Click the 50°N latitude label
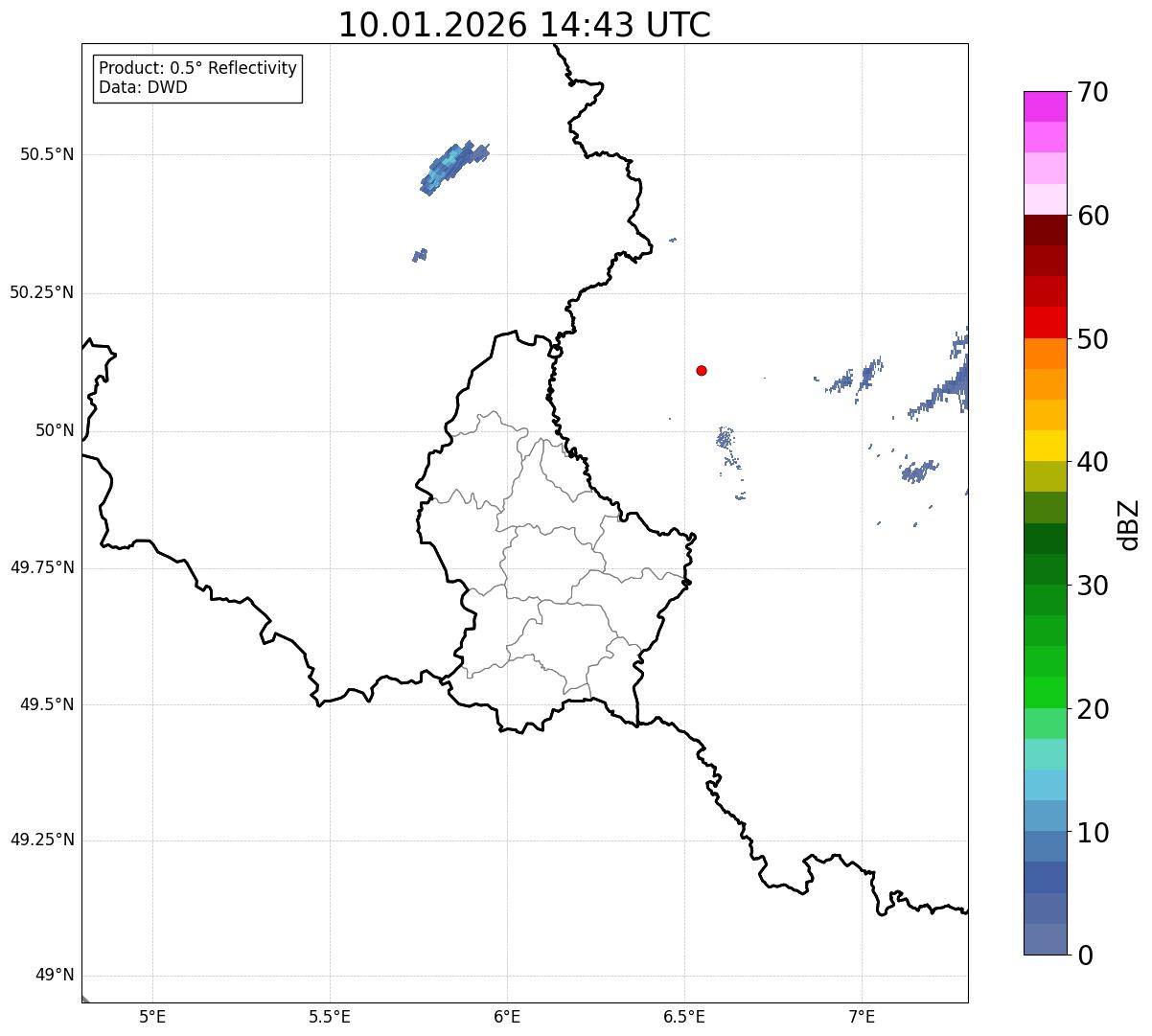Screen dimensions: 1152x1036 (x=55, y=430)
